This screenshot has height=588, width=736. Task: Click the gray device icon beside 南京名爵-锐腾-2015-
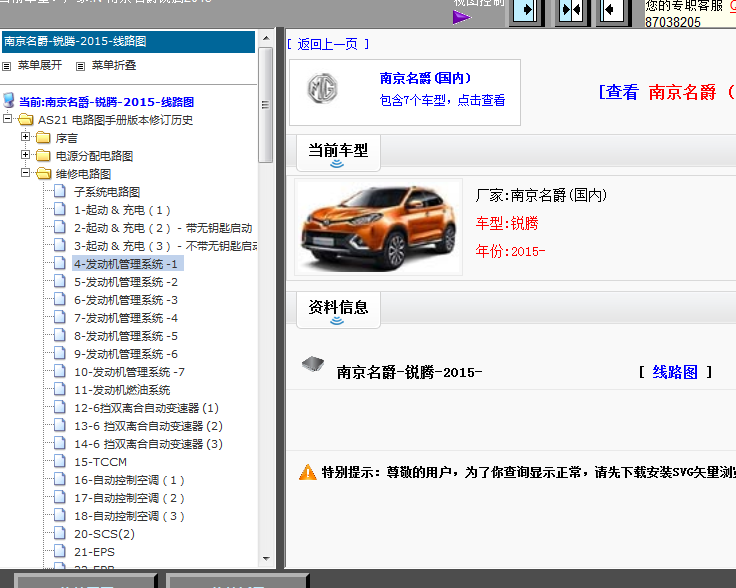point(313,364)
